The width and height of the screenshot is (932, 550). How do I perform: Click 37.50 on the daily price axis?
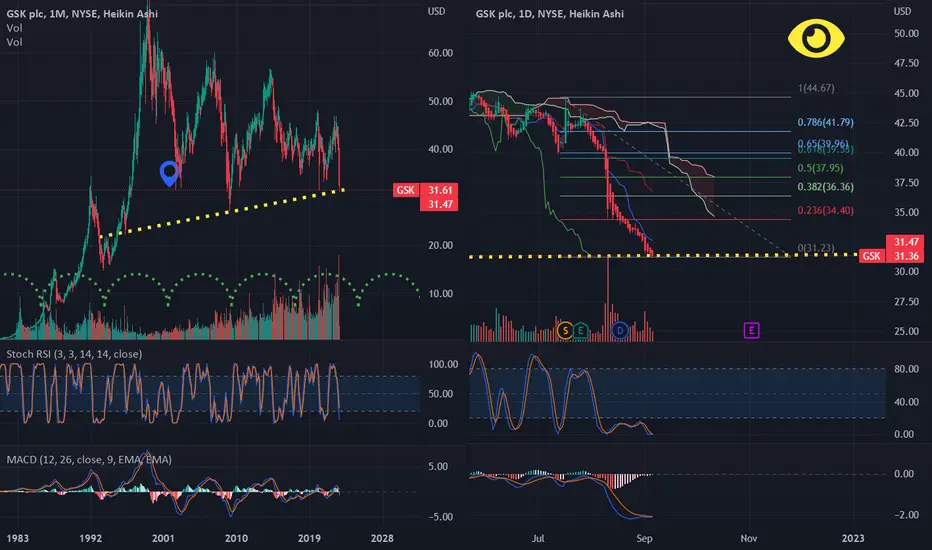click(x=906, y=183)
